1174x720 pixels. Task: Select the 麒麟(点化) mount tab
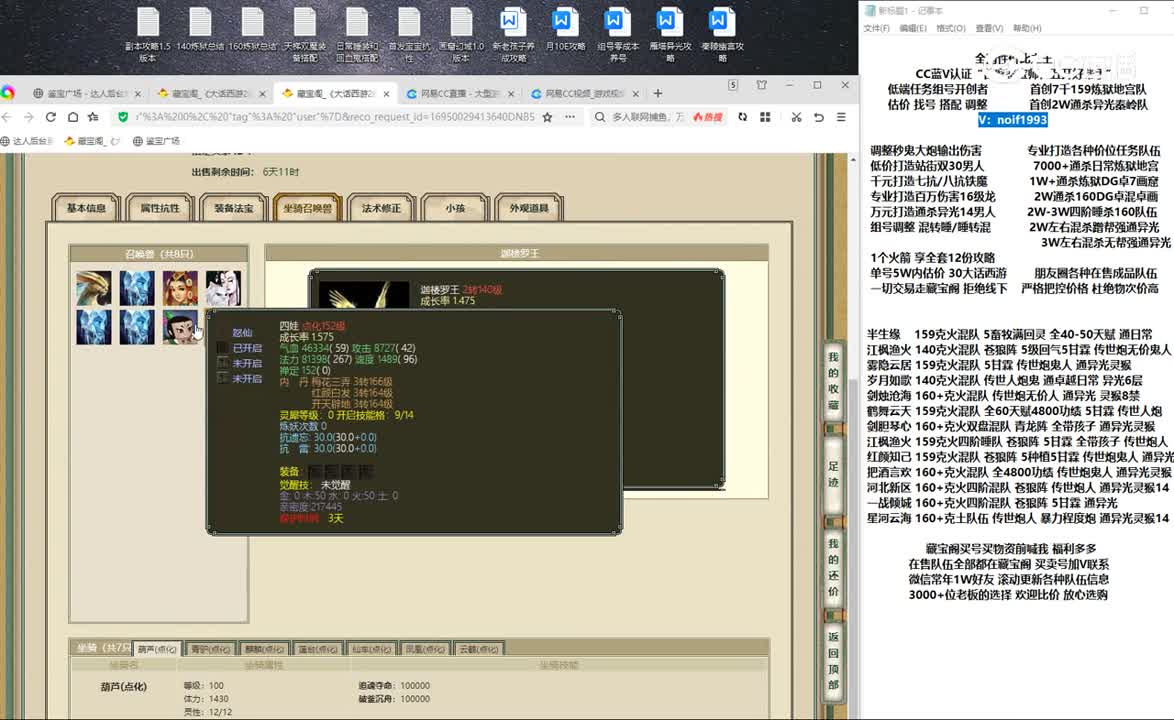tap(264, 649)
